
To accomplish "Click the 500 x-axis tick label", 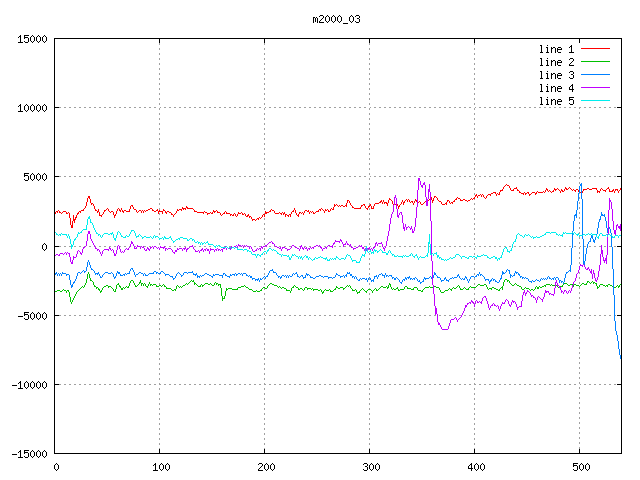I will tap(580, 467).
